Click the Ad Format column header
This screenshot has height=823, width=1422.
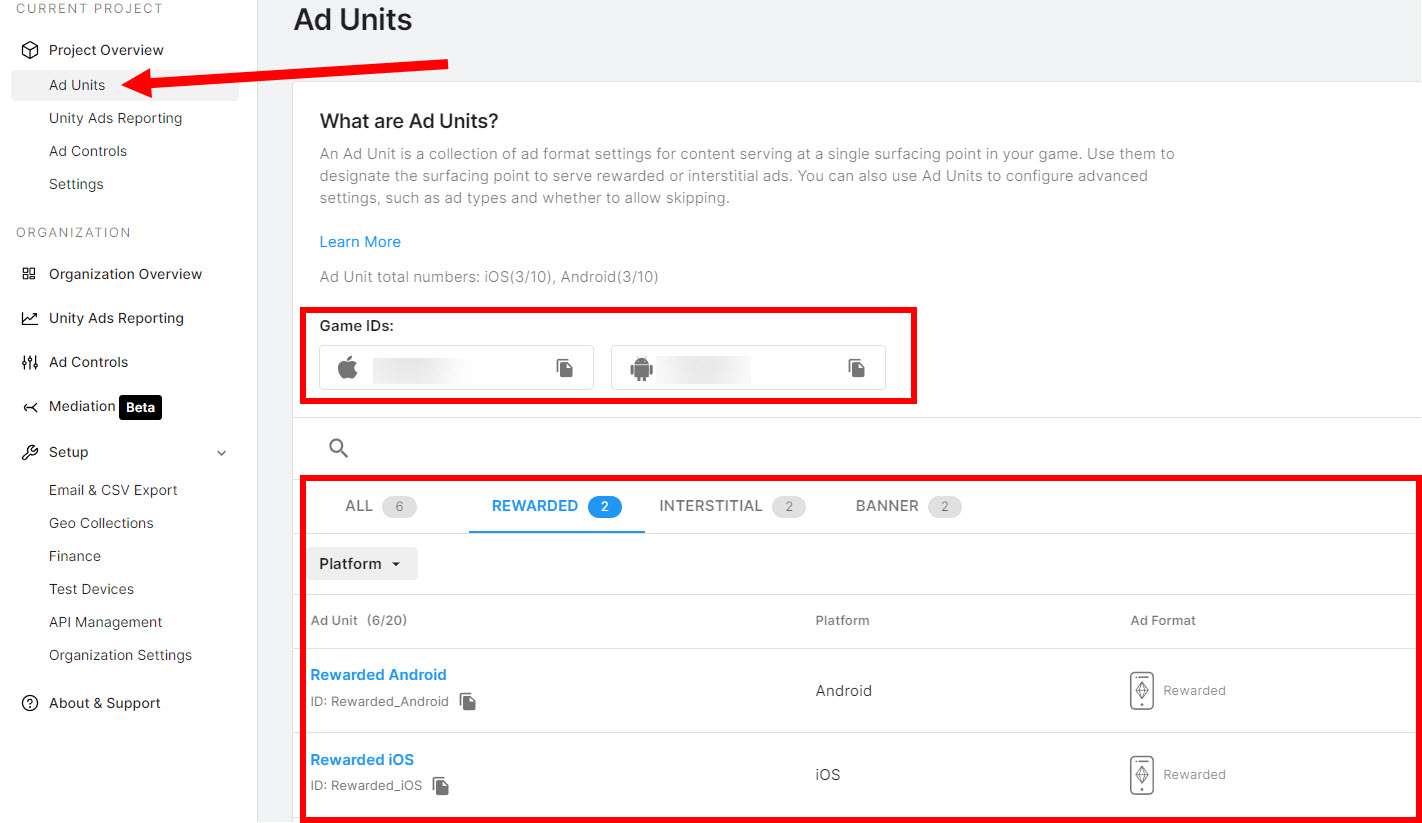click(1163, 620)
